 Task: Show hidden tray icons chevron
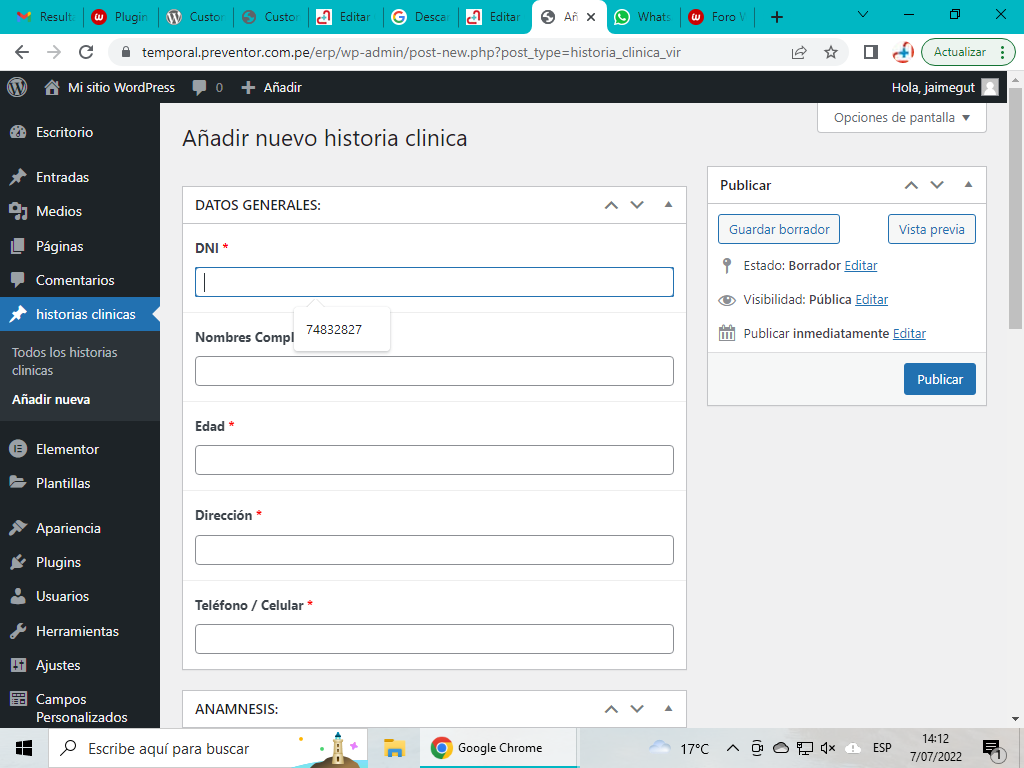[x=733, y=748]
